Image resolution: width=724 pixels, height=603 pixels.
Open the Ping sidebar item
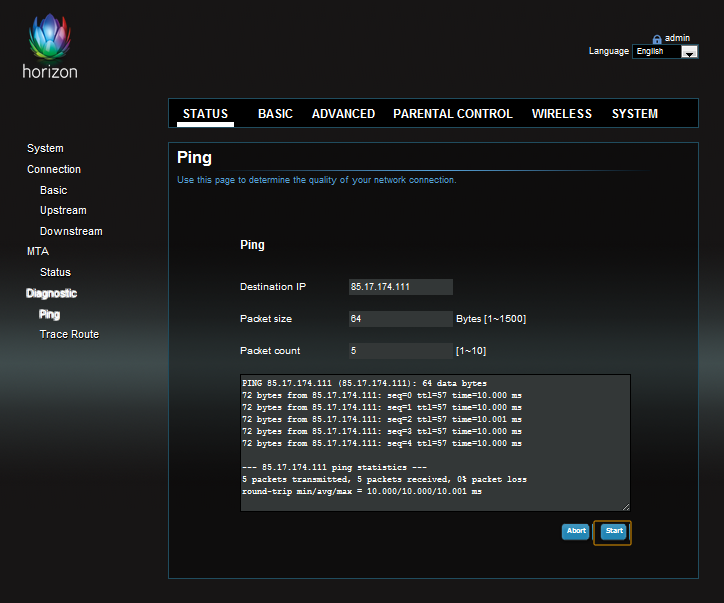49,314
